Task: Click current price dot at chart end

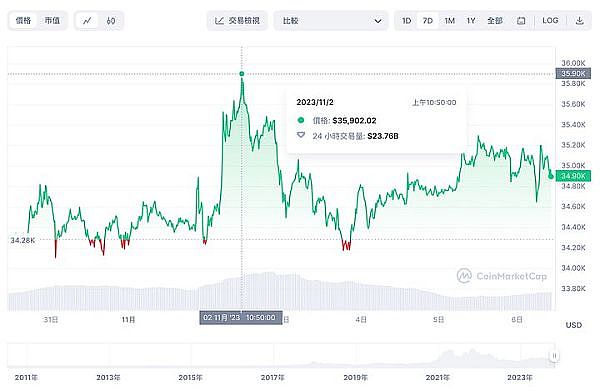Action: coord(551,176)
